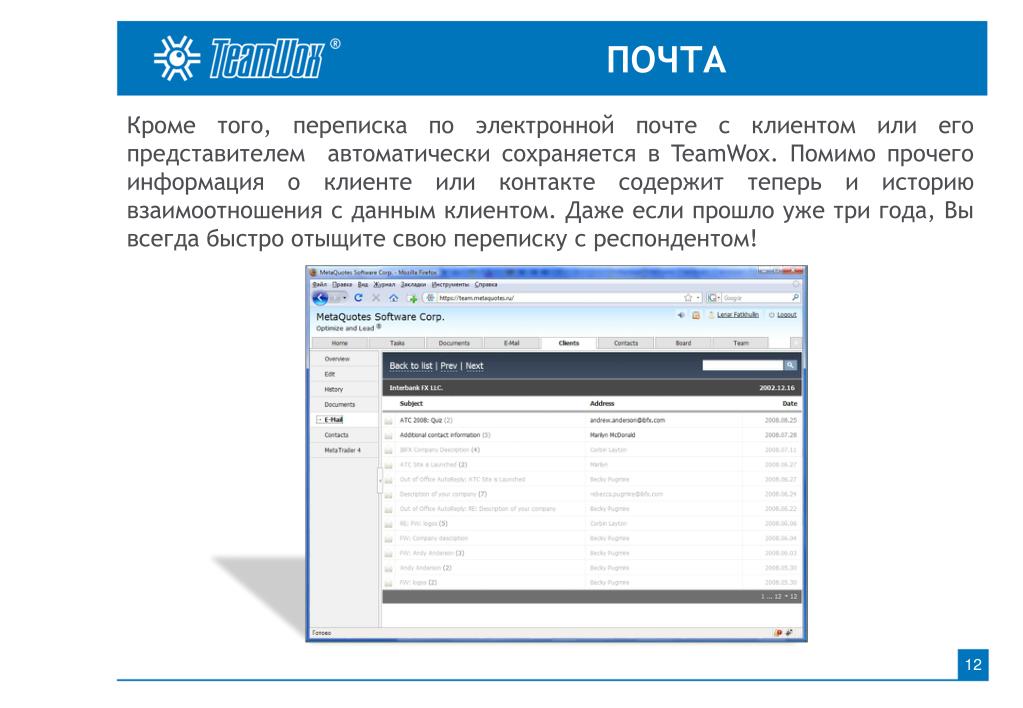This screenshot has width=1023, height=708.
Task: Click the Back to list link
Action: (x=410, y=366)
